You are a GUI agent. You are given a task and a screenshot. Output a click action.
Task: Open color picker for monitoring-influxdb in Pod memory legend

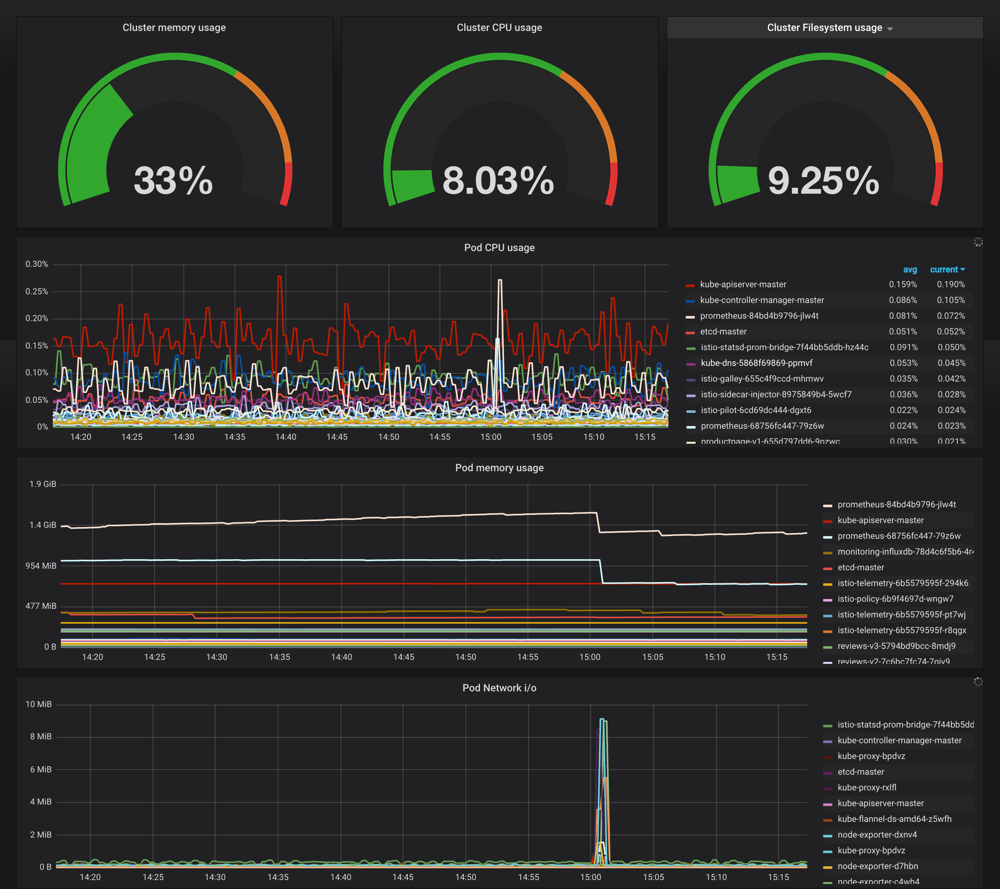click(x=828, y=552)
